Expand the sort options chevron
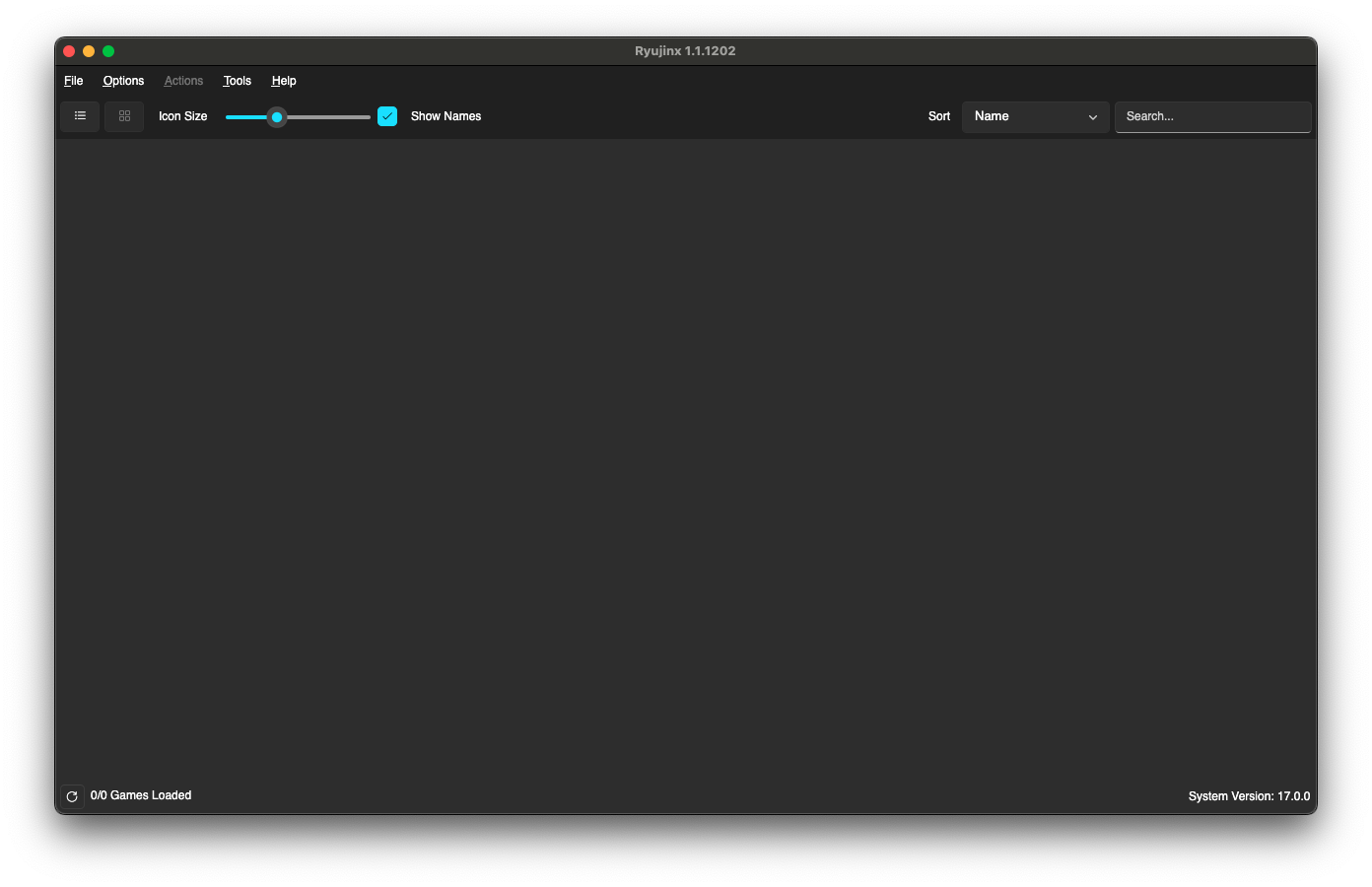 pyautogui.click(x=1092, y=116)
